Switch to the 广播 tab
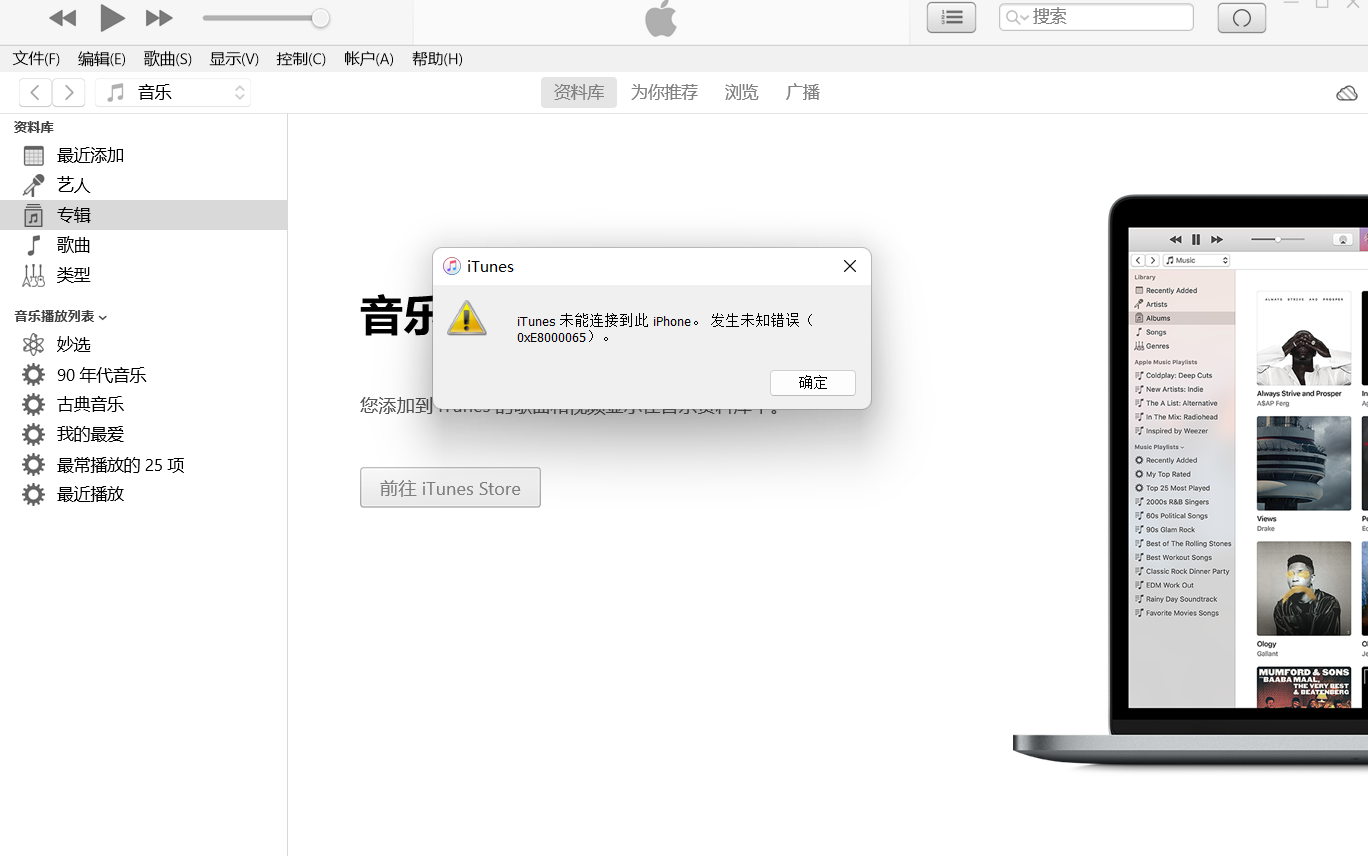 coord(803,93)
